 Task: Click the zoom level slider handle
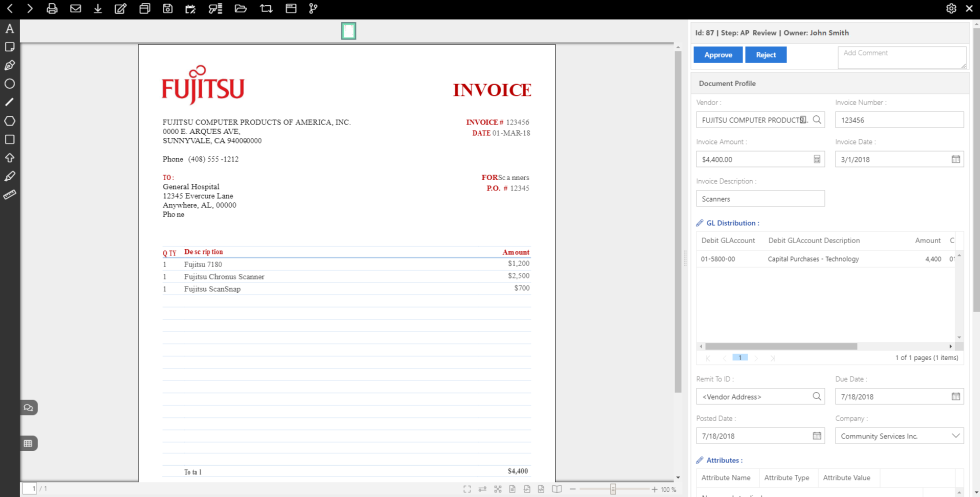pyautogui.click(x=613, y=489)
